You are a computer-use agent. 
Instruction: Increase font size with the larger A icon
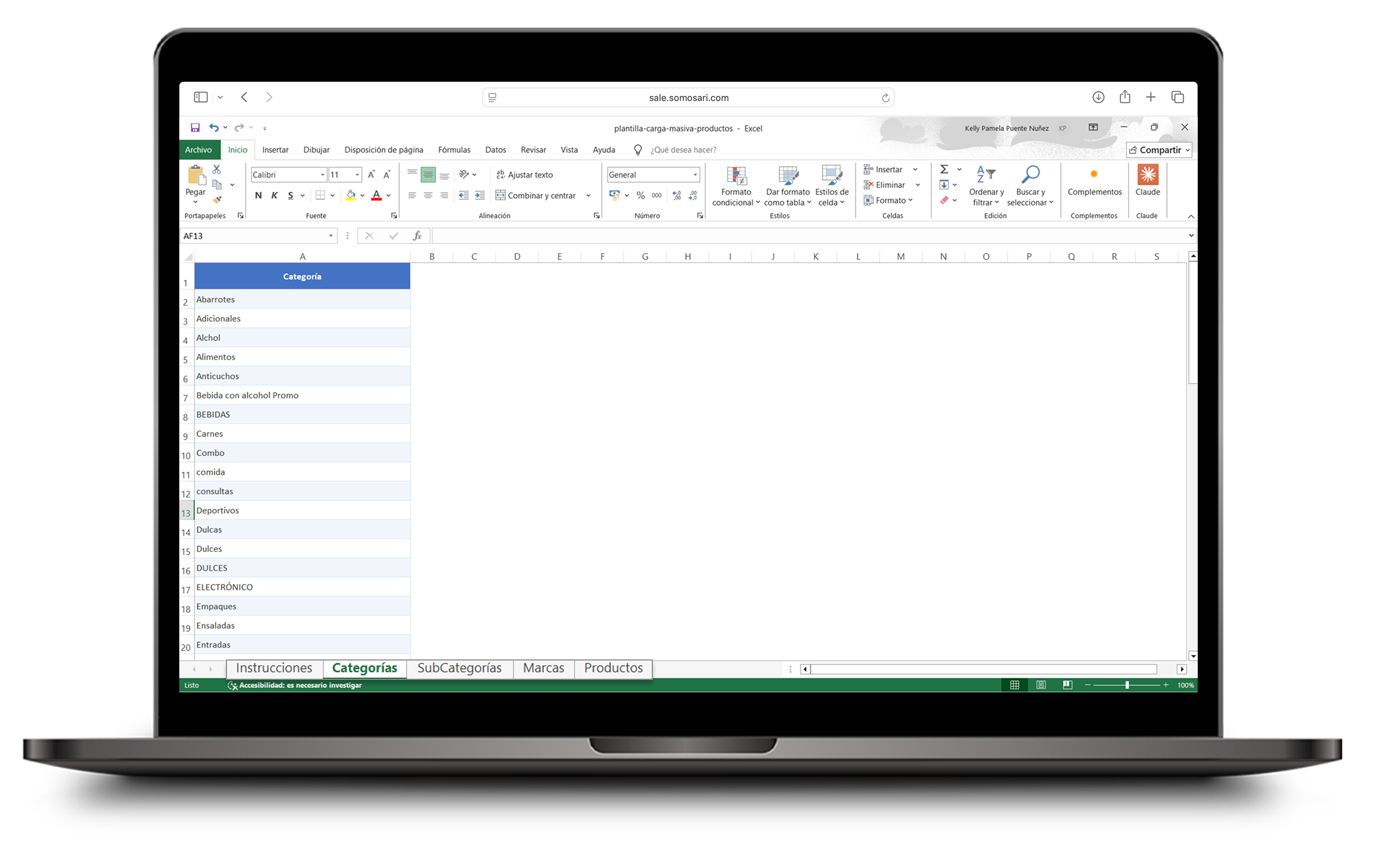pyautogui.click(x=371, y=175)
